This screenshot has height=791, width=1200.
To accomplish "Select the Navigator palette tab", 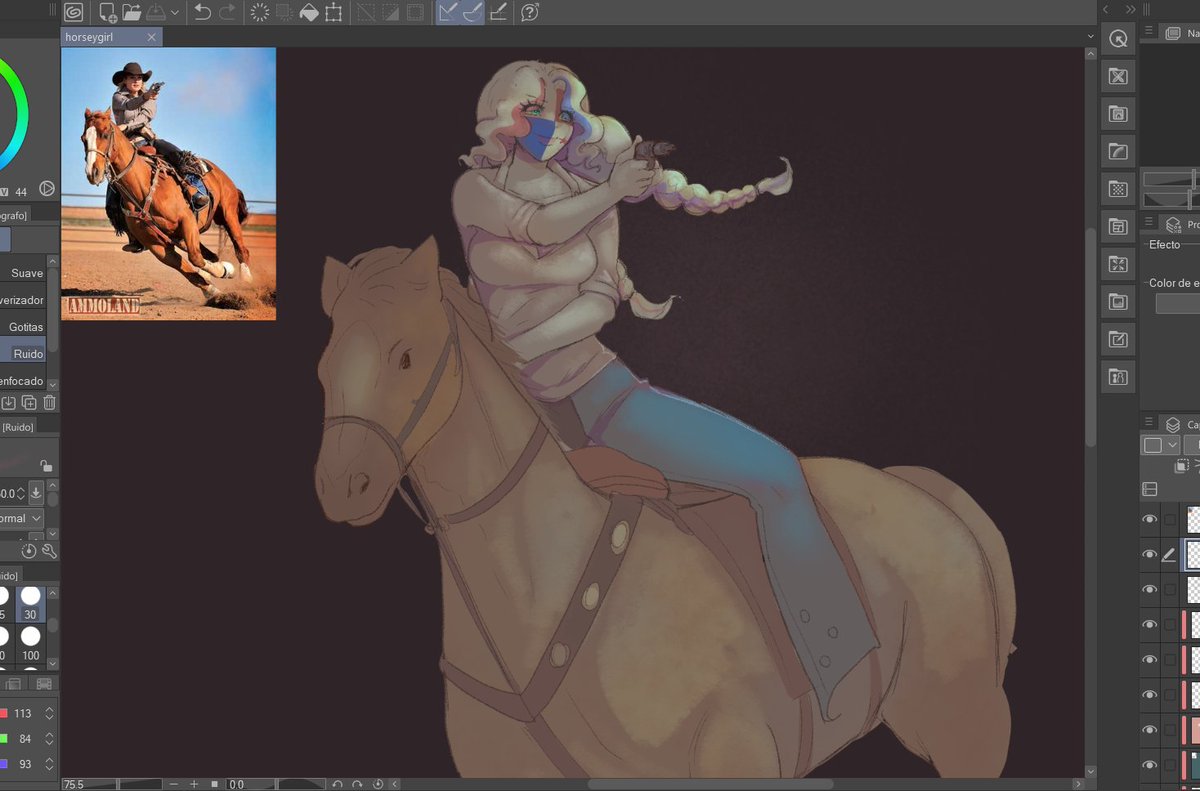I will [1184, 33].
